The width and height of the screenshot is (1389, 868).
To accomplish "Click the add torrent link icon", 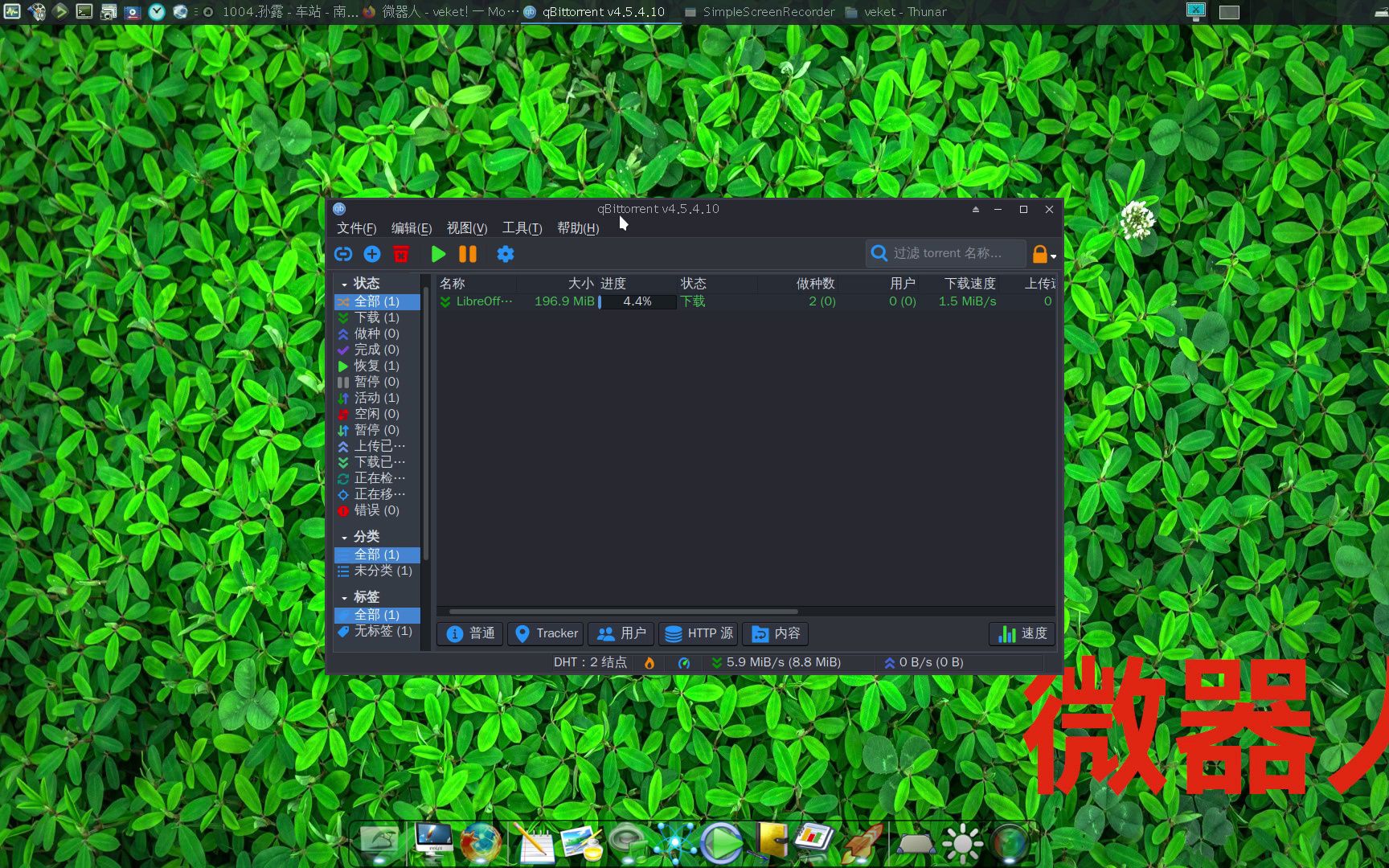I will click(343, 254).
